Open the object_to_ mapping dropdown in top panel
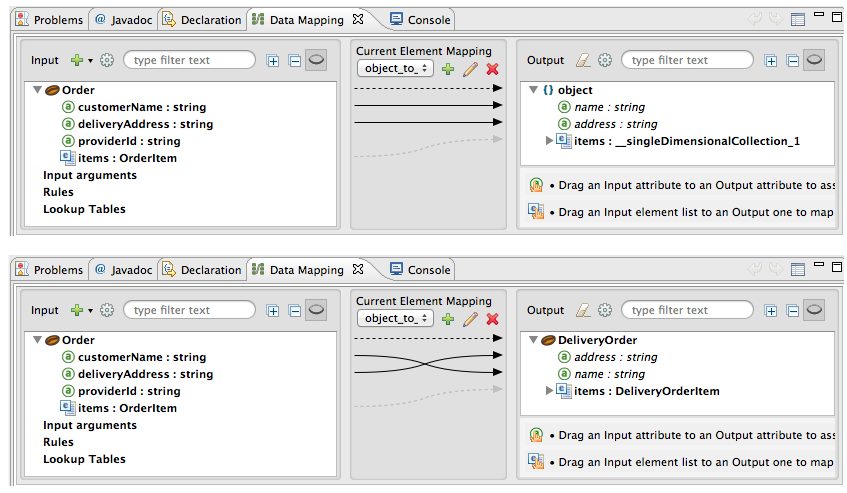Image resolution: width=847 pixels, height=493 pixels. [396, 68]
